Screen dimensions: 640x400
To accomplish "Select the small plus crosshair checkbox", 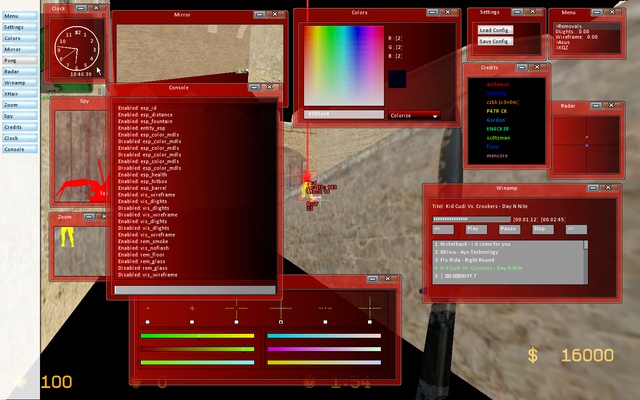I will (192, 322).
